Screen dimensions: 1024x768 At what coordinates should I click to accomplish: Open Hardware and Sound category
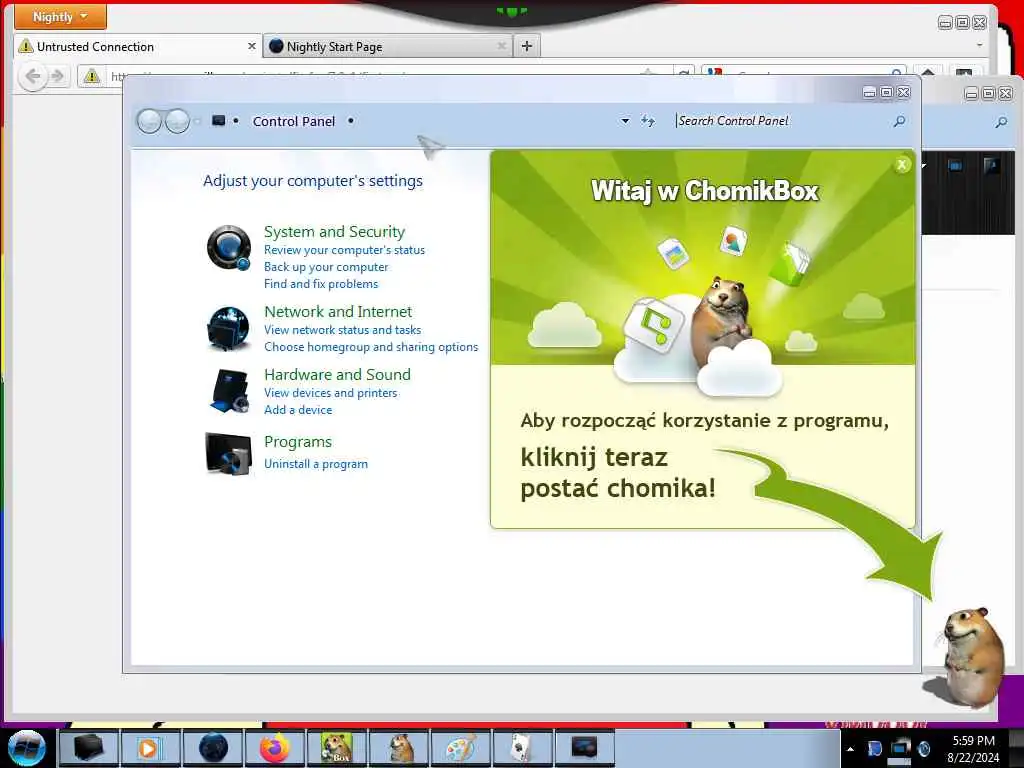(x=338, y=374)
